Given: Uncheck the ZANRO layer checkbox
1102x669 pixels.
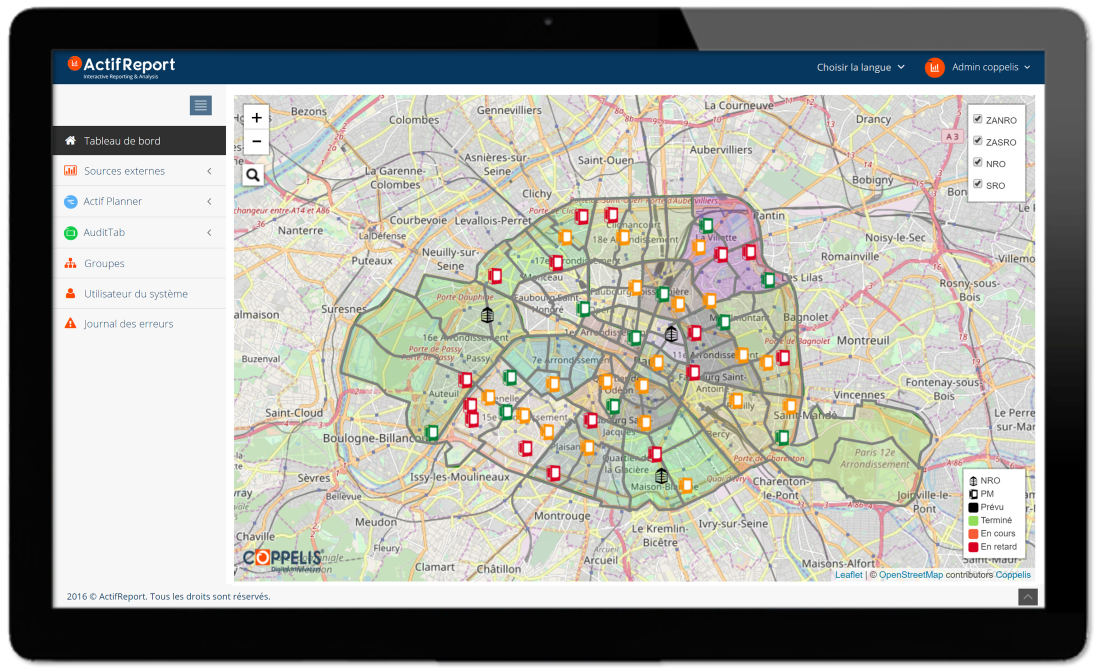Looking at the screenshot, I should pyautogui.click(x=978, y=119).
